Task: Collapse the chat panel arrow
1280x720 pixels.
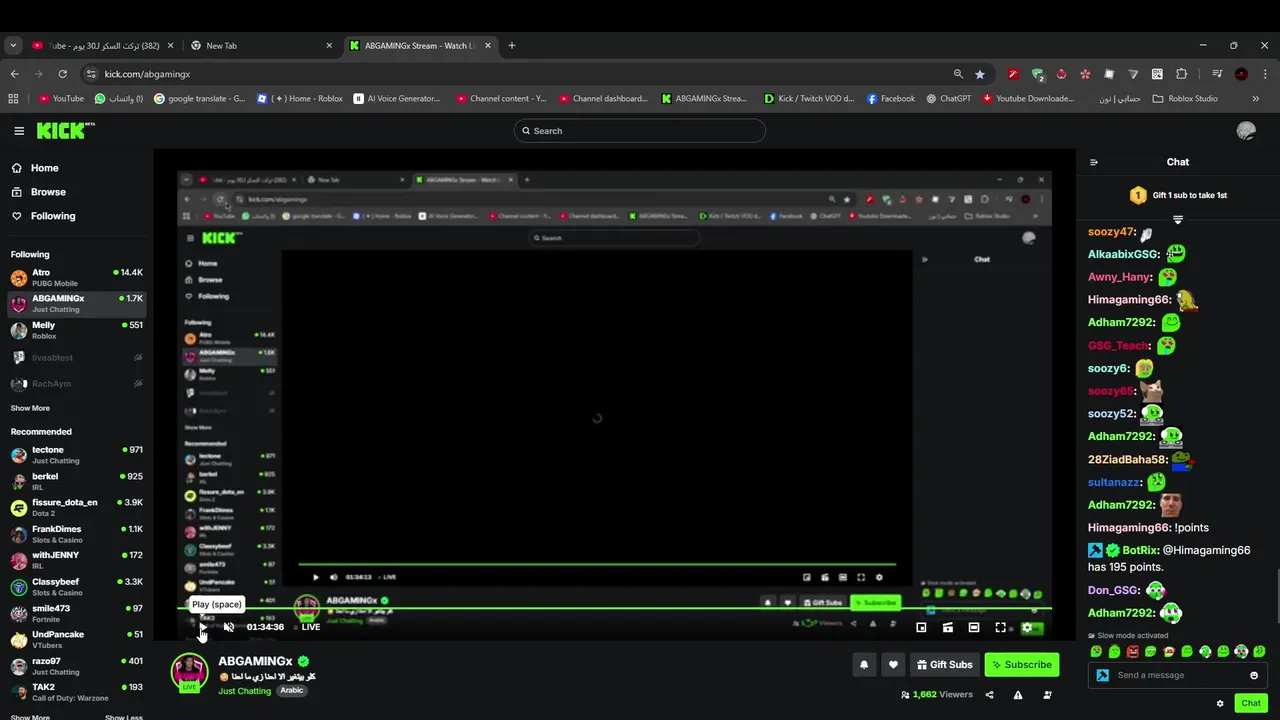Action: [x=1093, y=162]
